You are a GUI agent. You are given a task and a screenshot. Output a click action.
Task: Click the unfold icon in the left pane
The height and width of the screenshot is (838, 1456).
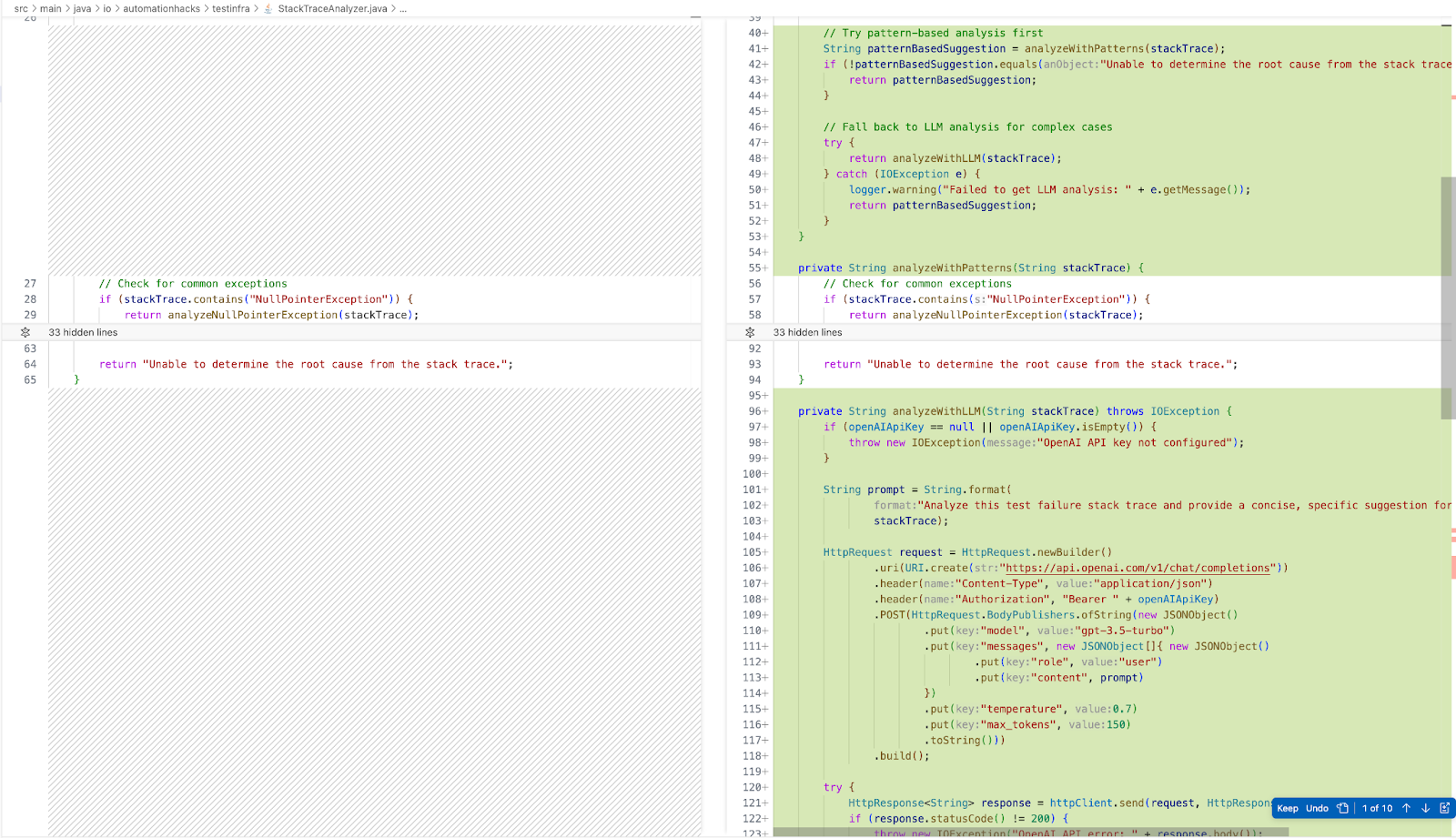coord(25,333)
